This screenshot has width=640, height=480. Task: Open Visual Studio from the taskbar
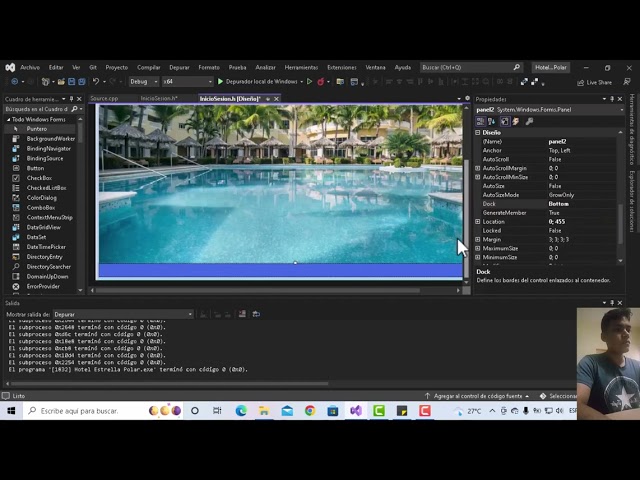coord(356,411)
